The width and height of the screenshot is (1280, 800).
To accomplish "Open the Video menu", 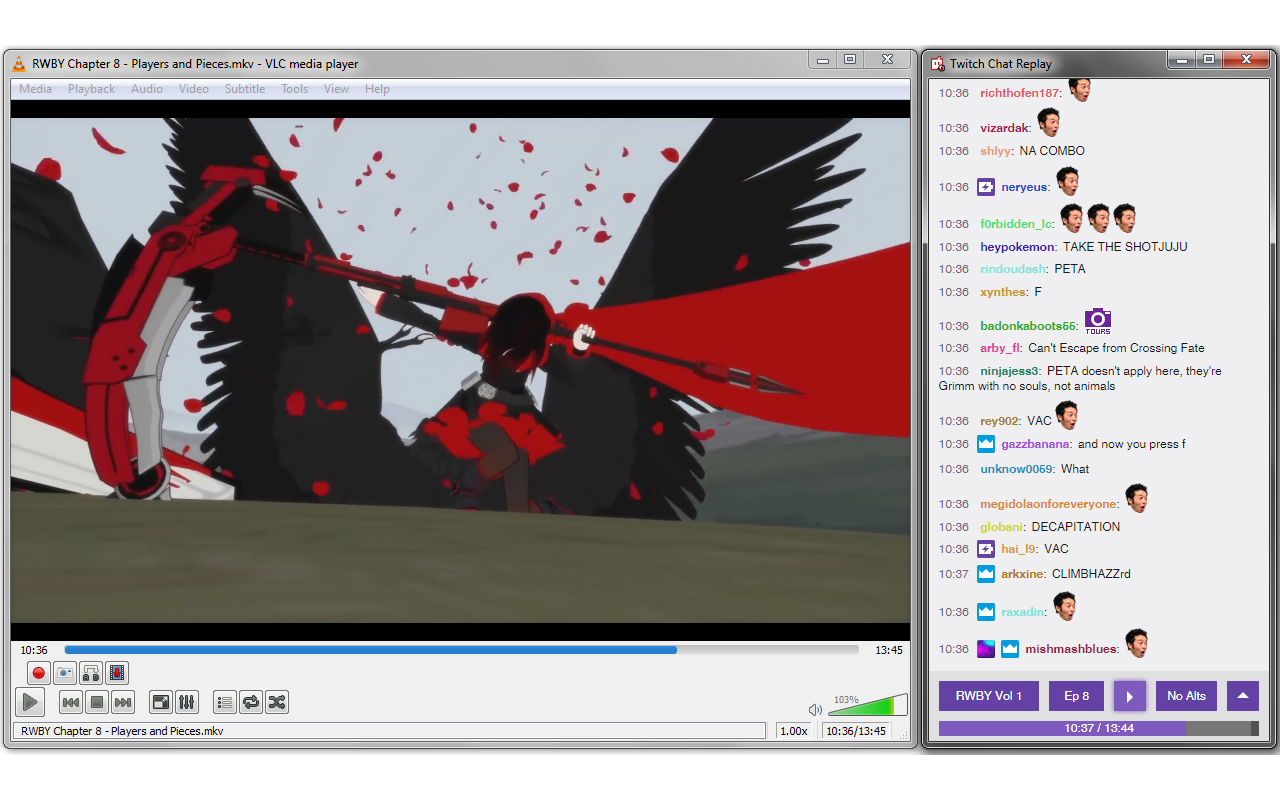I will (194, 89).
